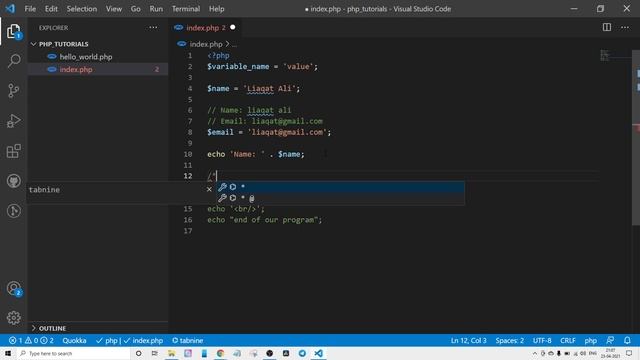Click the feedback icon in status bar
Viewport: 640px width, 360px height.
(610, 340)
